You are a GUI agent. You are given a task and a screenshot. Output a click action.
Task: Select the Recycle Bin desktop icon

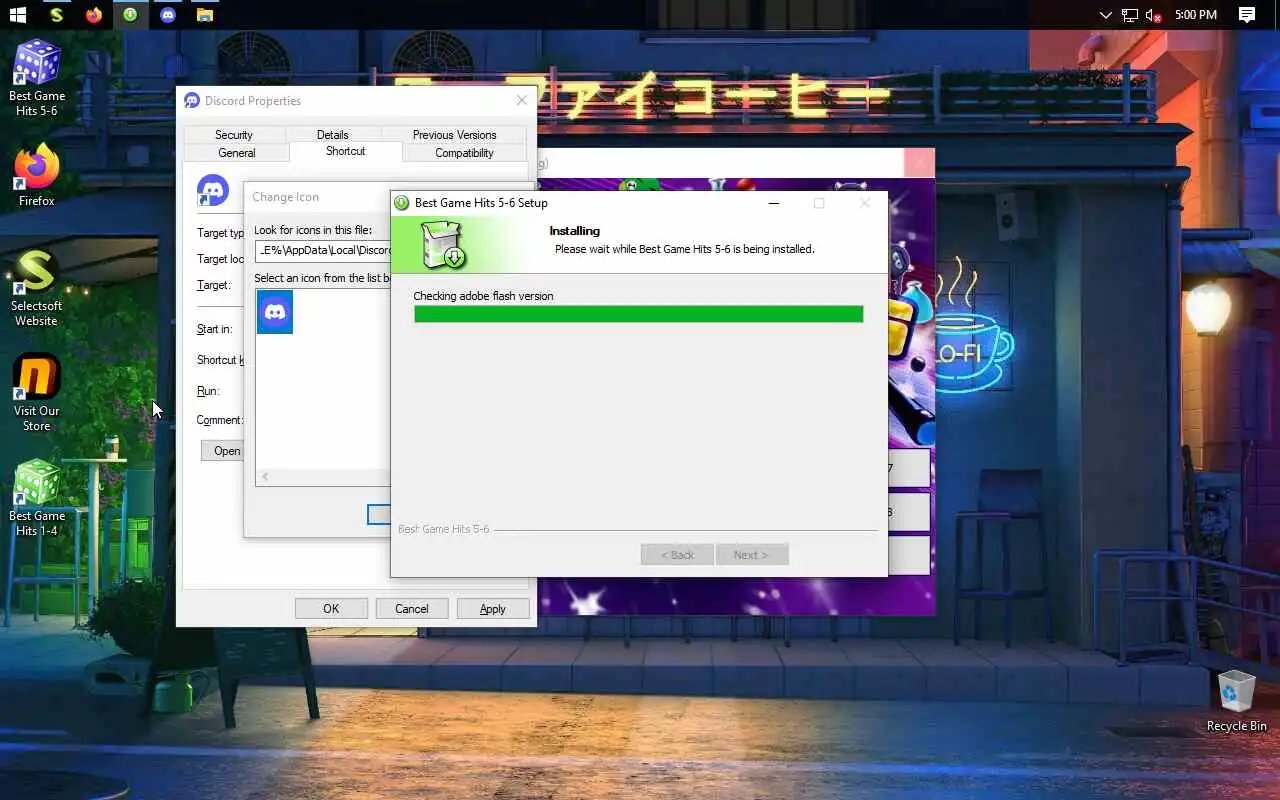point(1237,701)
